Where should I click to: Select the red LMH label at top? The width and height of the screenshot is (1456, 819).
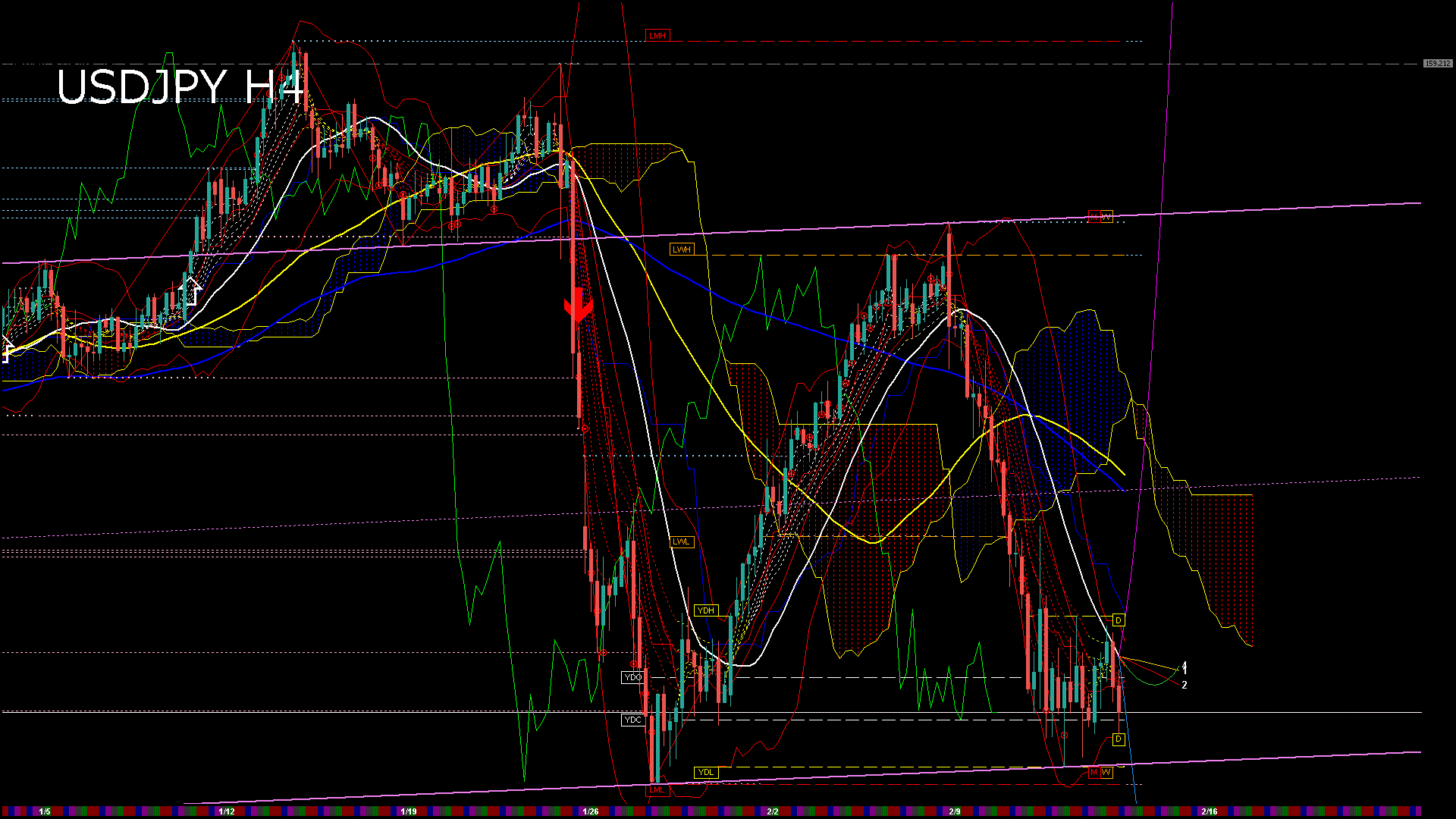tap(657, 36)
